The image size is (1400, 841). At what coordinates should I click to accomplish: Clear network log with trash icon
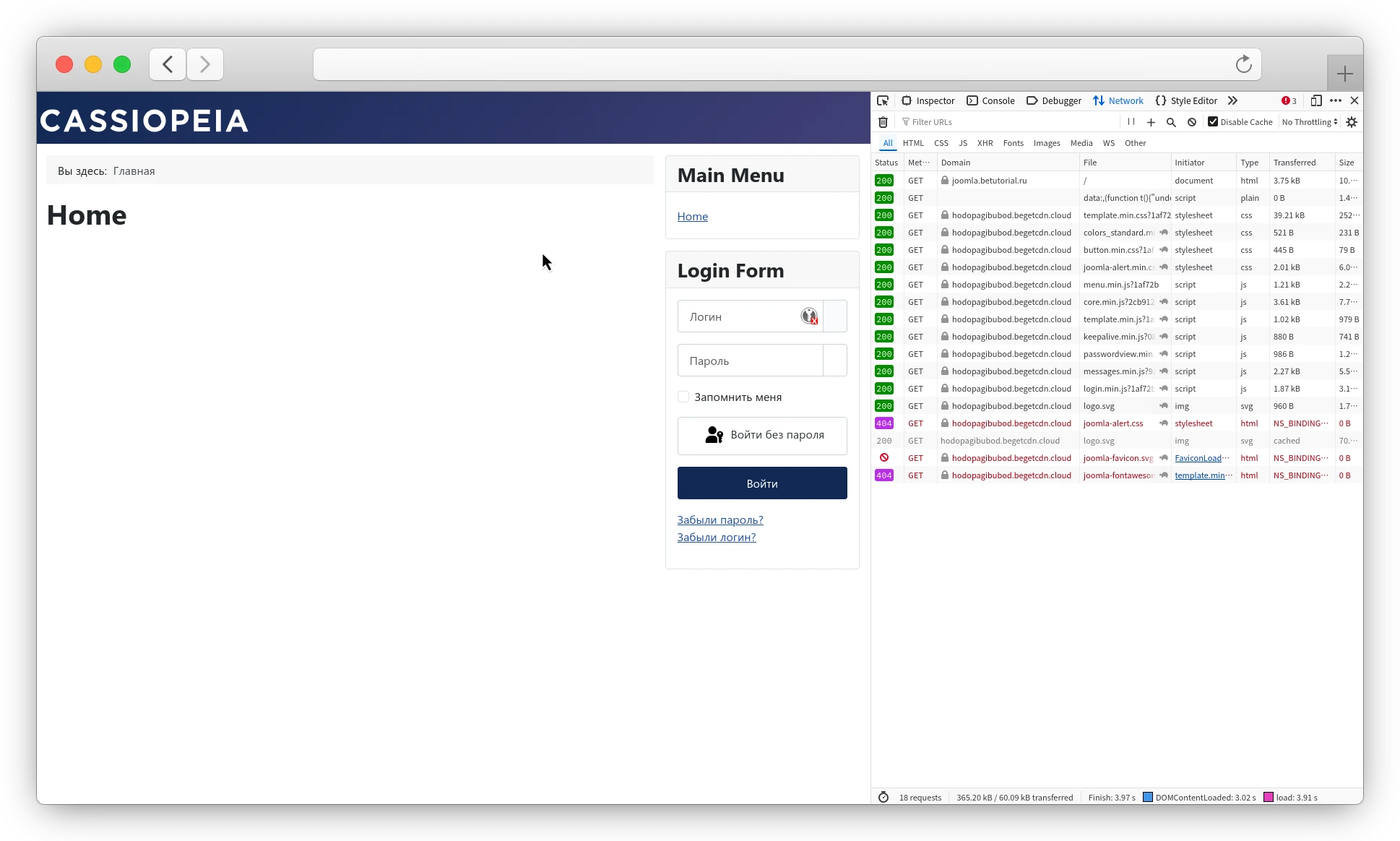click(883, 122)
